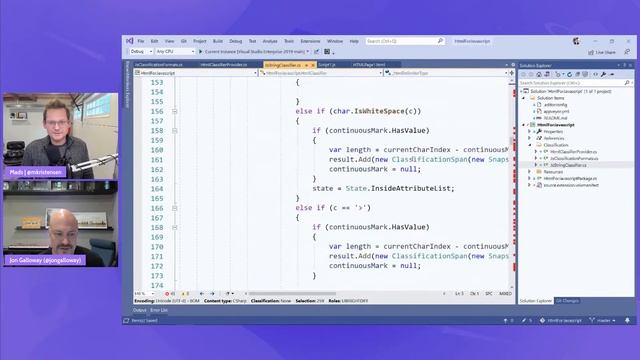Open the HtmlForJavascript project navigation dropdown
This screenshot has height=360, width=640.
(x=196, y=73)
